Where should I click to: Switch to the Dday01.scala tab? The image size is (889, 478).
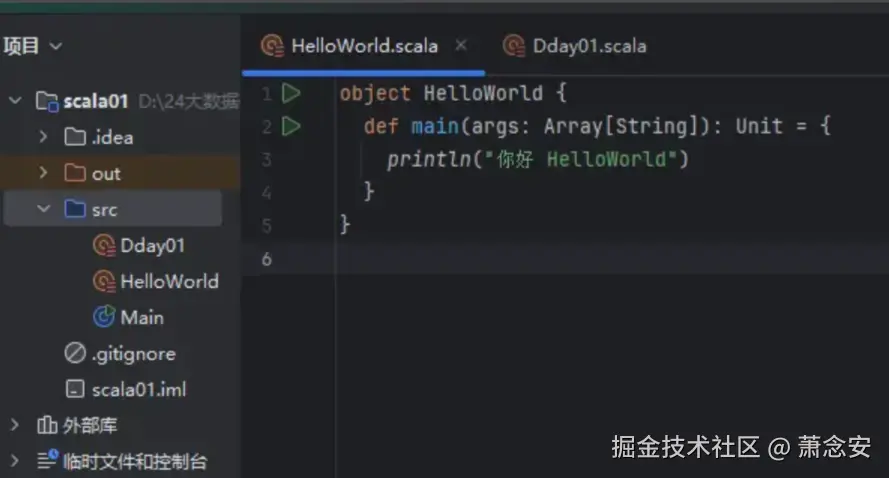point(574,46)
